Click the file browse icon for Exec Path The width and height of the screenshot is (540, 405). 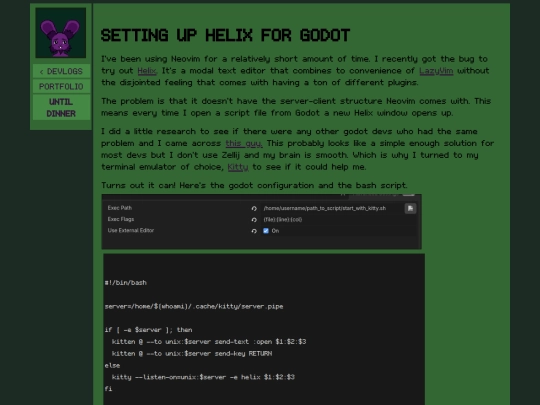[410, 208]
